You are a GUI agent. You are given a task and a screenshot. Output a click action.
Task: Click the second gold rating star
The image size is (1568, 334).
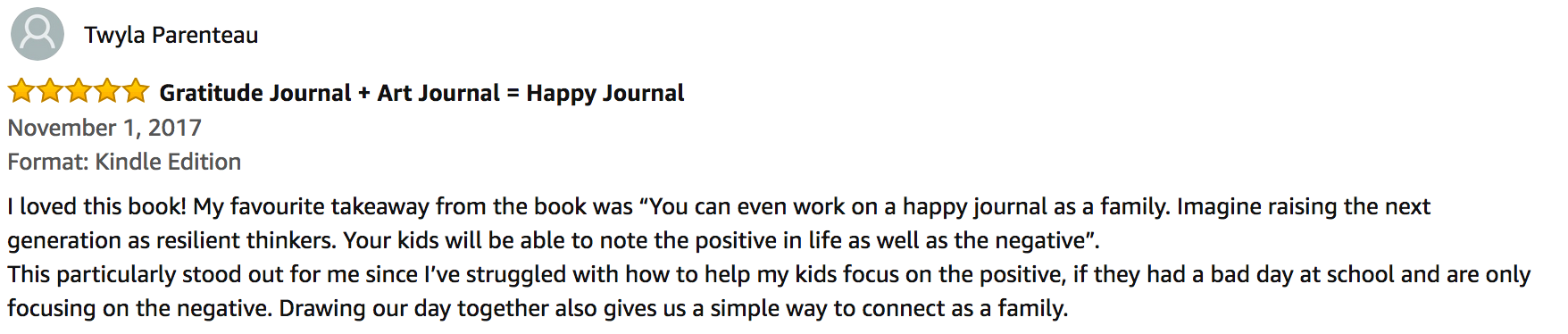pyautogui.click(x=50, y=91)
